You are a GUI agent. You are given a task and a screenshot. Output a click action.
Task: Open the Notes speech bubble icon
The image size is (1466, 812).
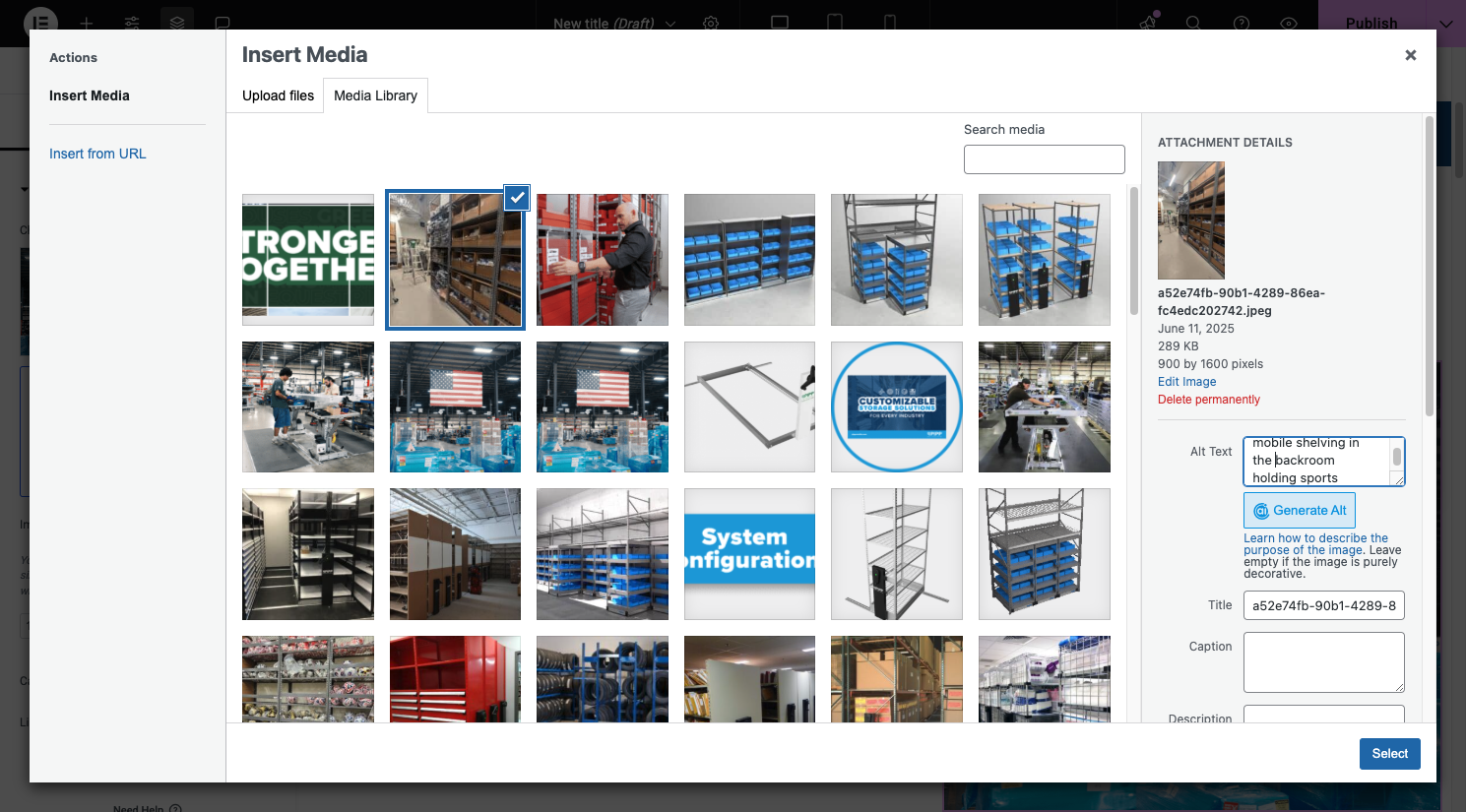223,23
